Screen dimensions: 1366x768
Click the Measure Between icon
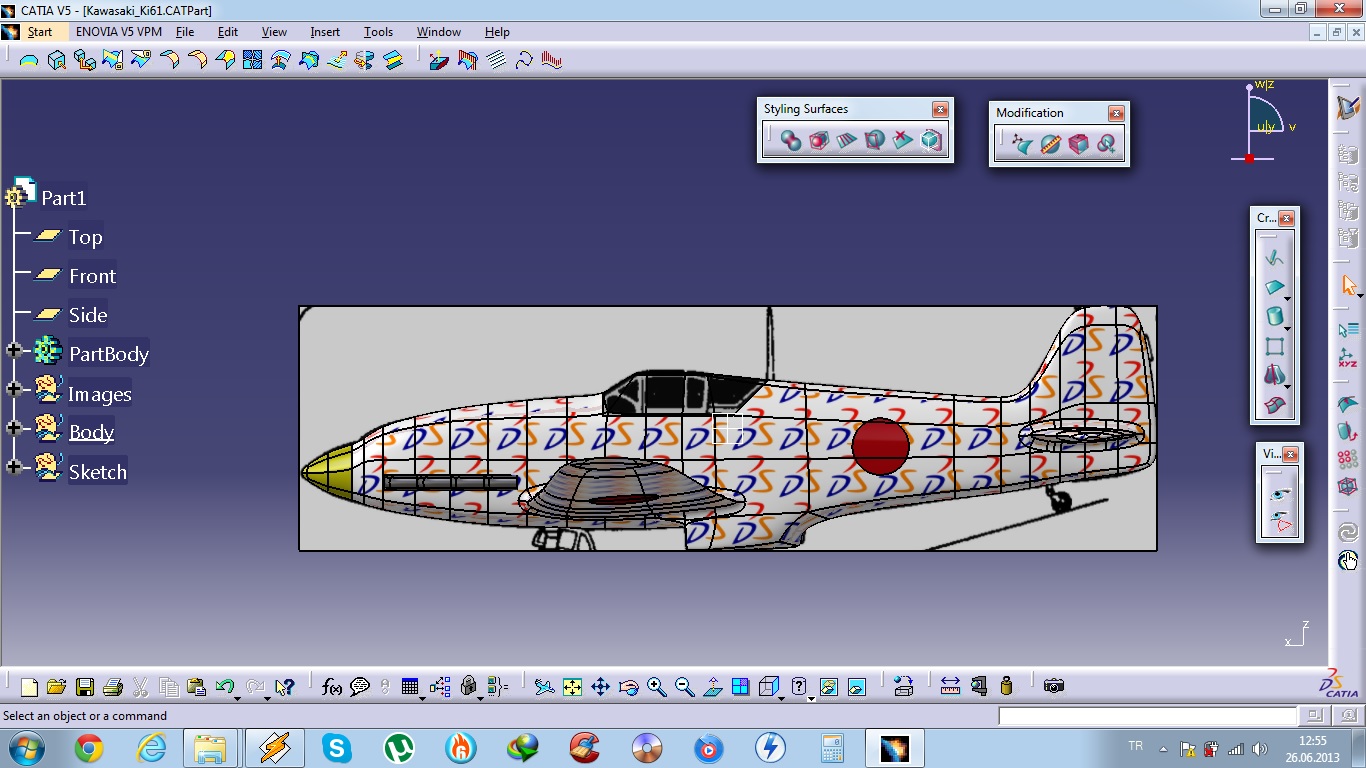click(x=950, y=686)
